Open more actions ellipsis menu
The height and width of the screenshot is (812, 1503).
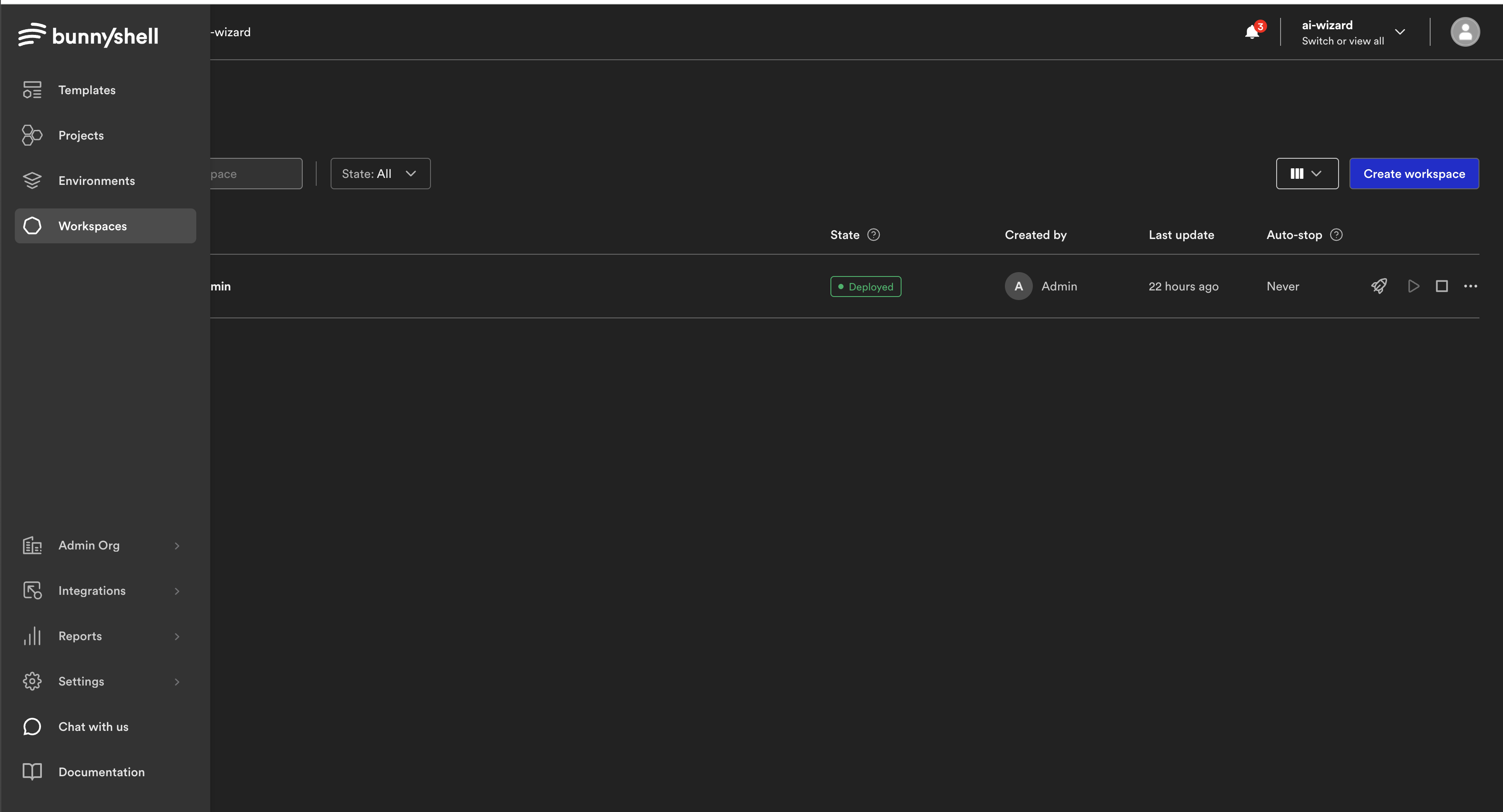1470,286
